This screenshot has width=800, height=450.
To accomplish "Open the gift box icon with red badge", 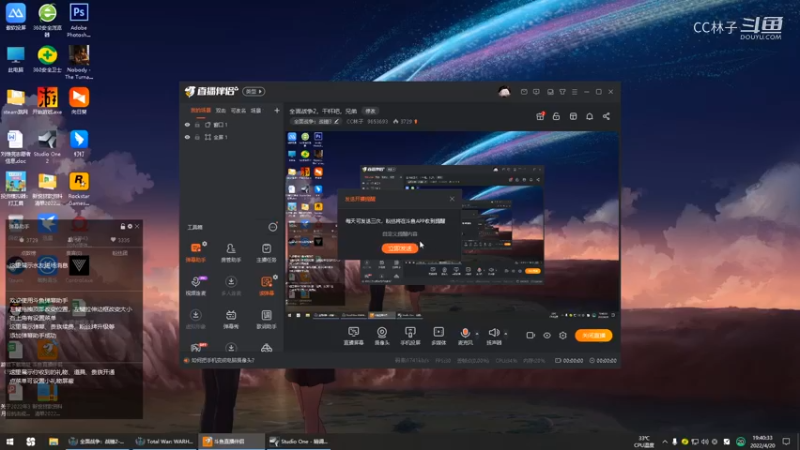I will tap(540, 116).
